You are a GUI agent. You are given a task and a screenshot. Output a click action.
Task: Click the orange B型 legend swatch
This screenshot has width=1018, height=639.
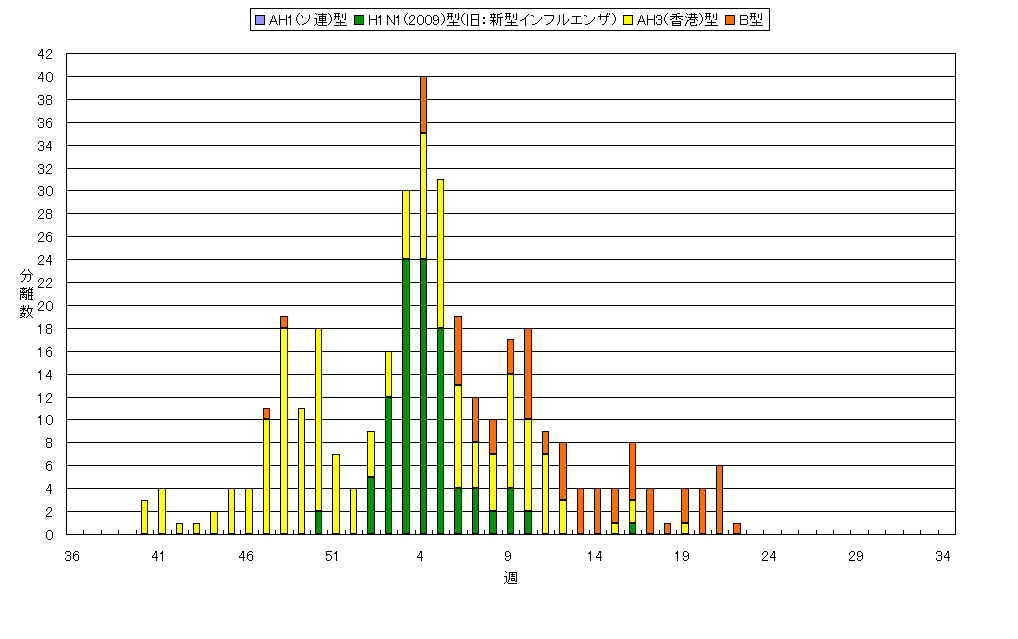tap(730, 20)
